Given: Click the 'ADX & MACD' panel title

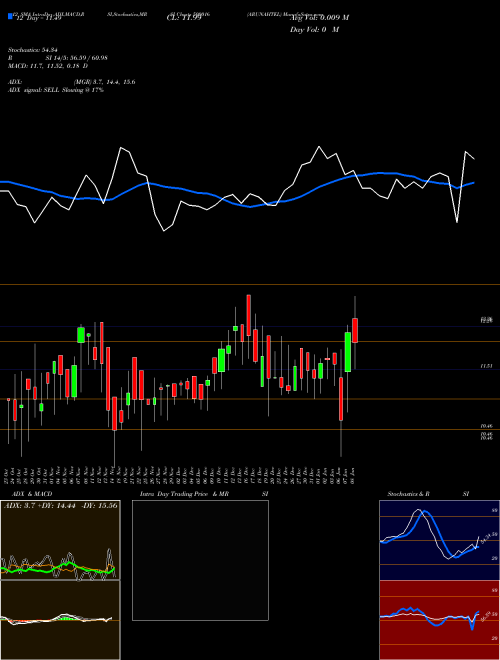Looking at the screenshot, I should [x=32, y=494].
